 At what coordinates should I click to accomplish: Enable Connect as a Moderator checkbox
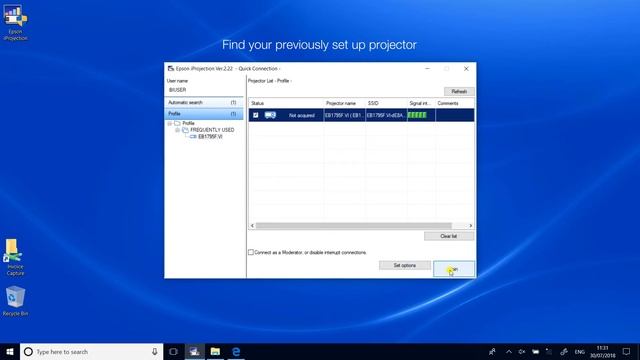251,252
